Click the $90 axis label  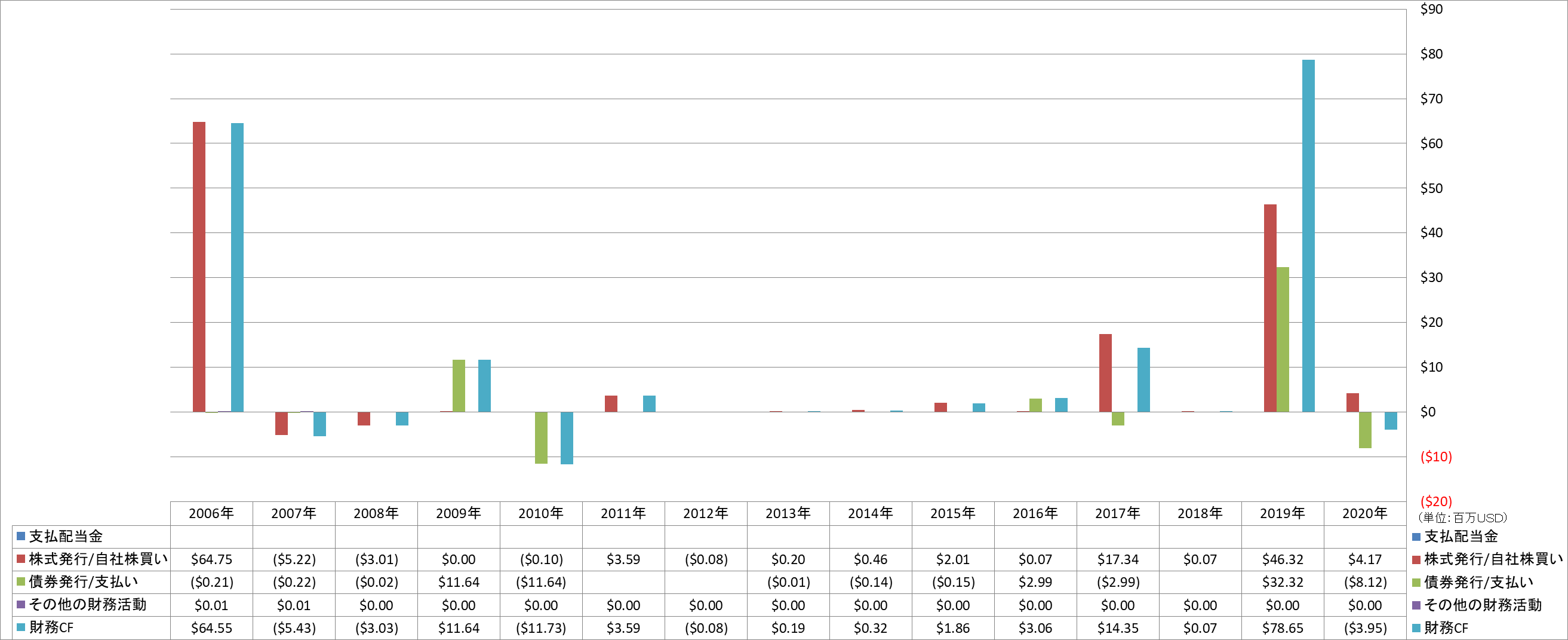1431,9
